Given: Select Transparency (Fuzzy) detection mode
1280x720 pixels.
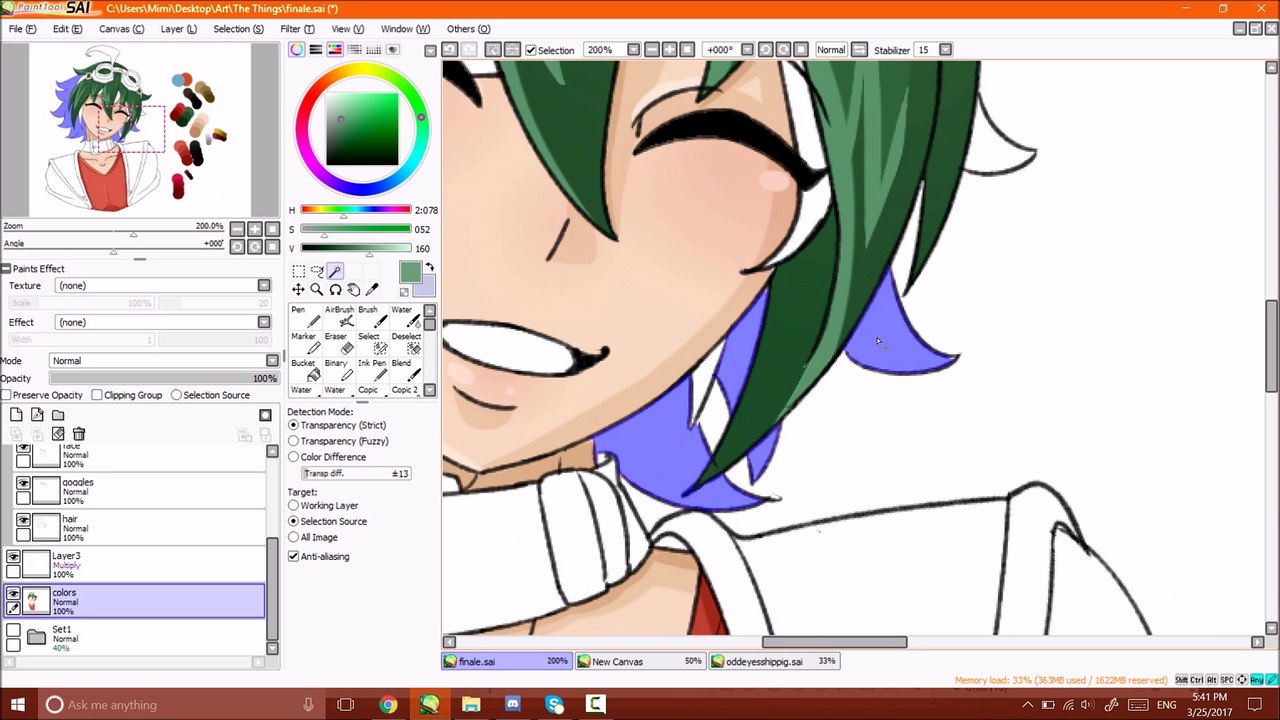Looking at the screenshot, I should click(294, 441).
